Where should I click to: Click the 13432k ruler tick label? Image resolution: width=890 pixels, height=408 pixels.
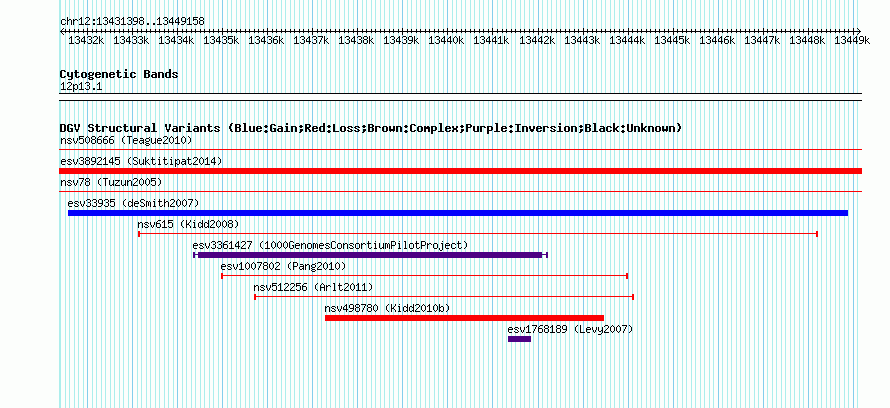[x=86, y=40]
